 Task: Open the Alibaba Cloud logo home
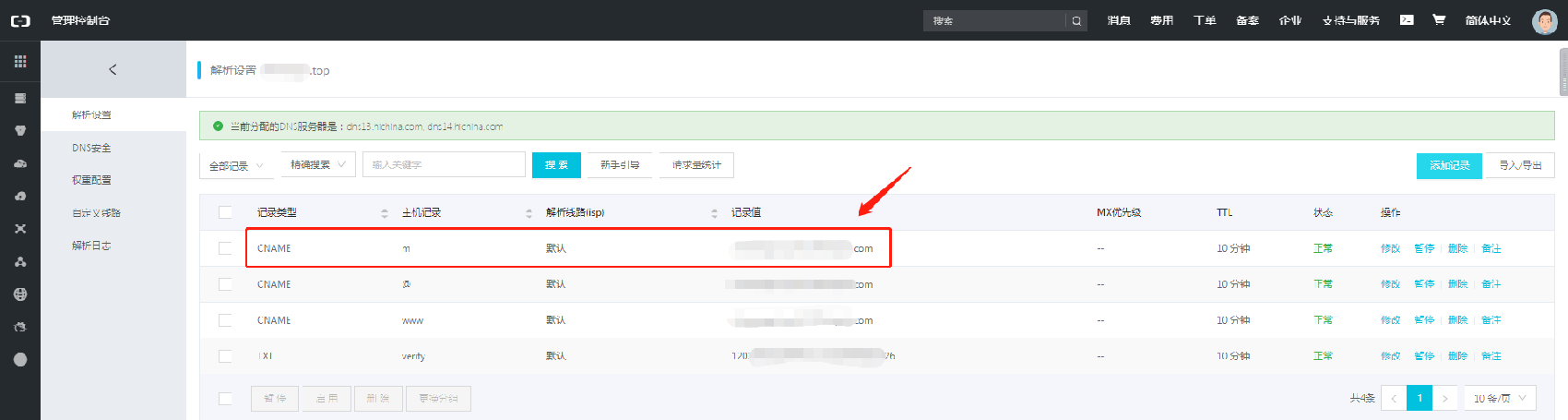(x=20, y=20)
